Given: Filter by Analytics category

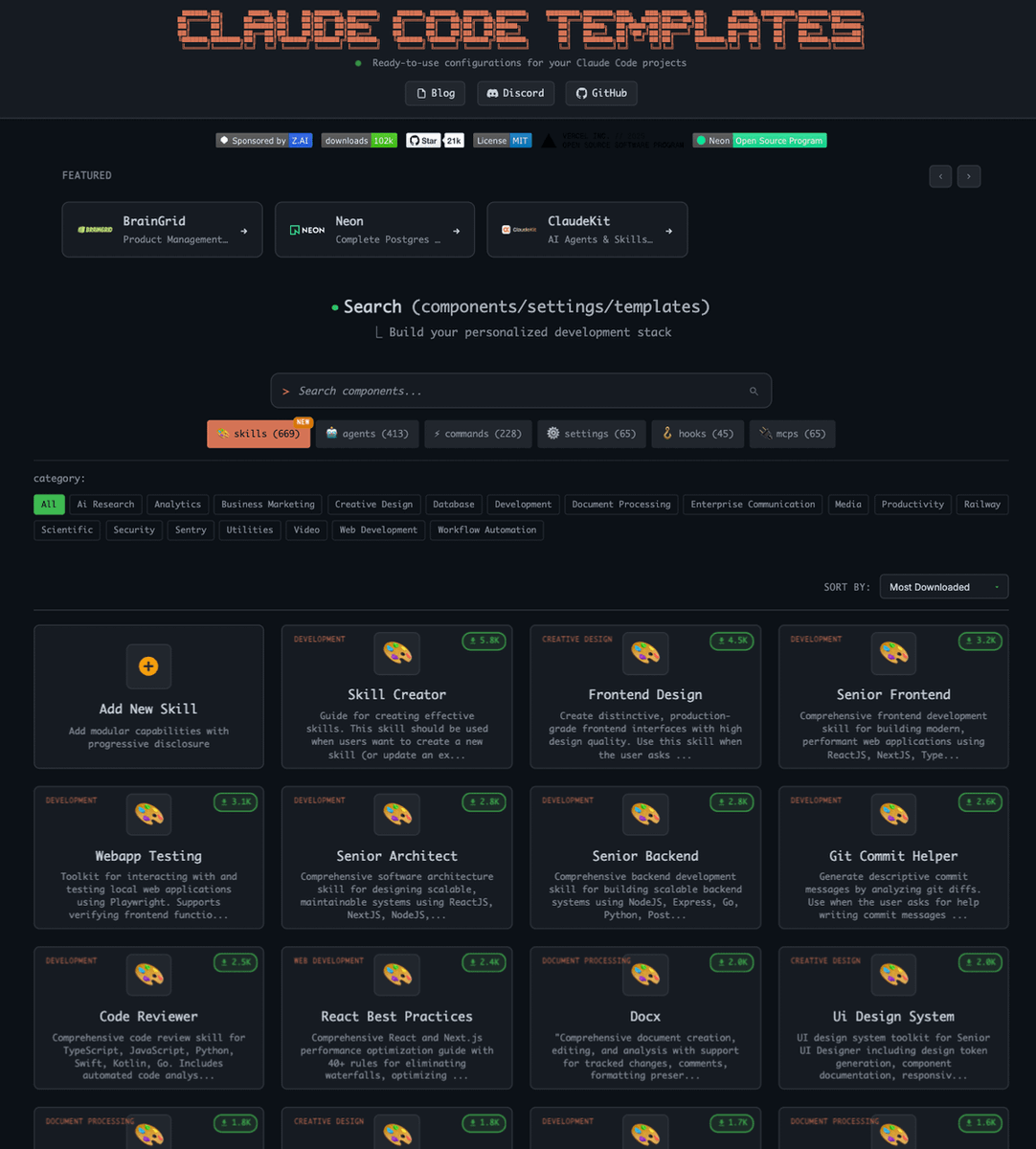Looking at the screenshot, I should coord(178,504).
